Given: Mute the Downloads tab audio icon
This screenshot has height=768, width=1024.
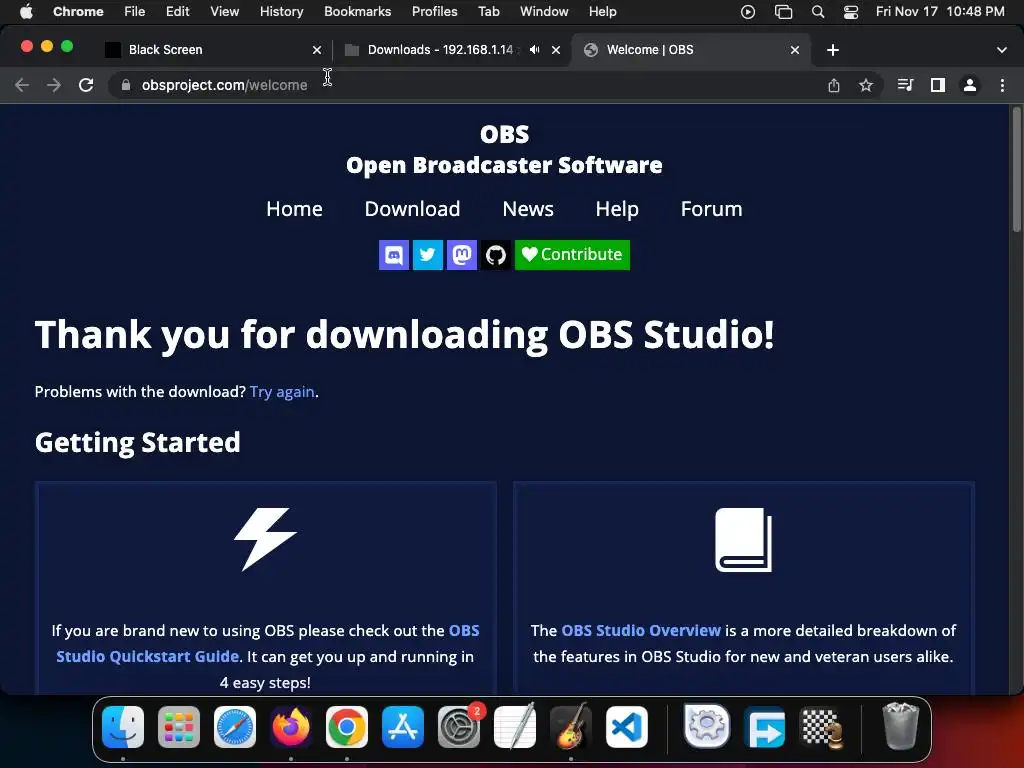Looking at the screenshot, I should click(x=534, y=50).
